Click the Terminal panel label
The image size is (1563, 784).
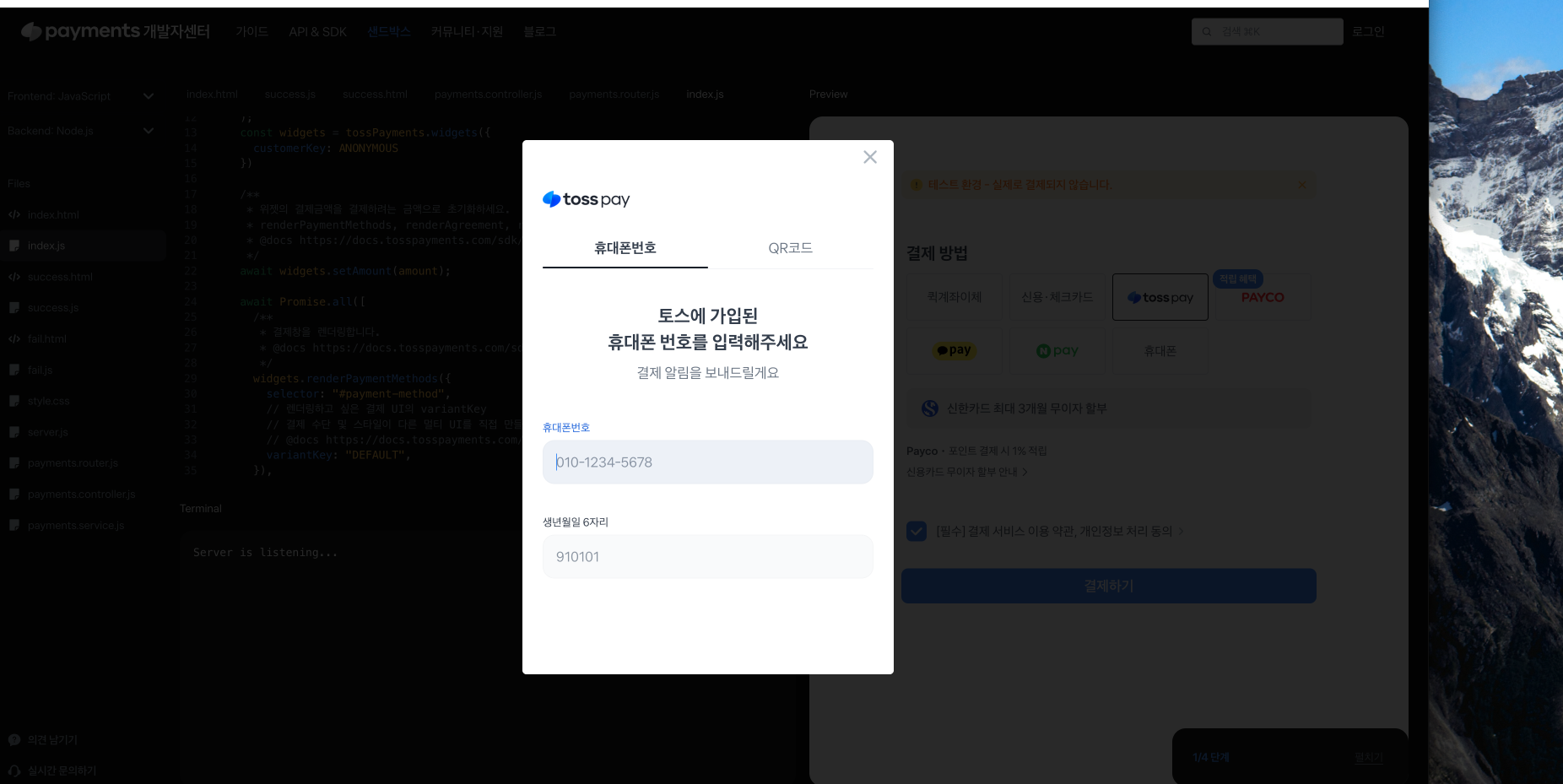click(x=201, y=509)
